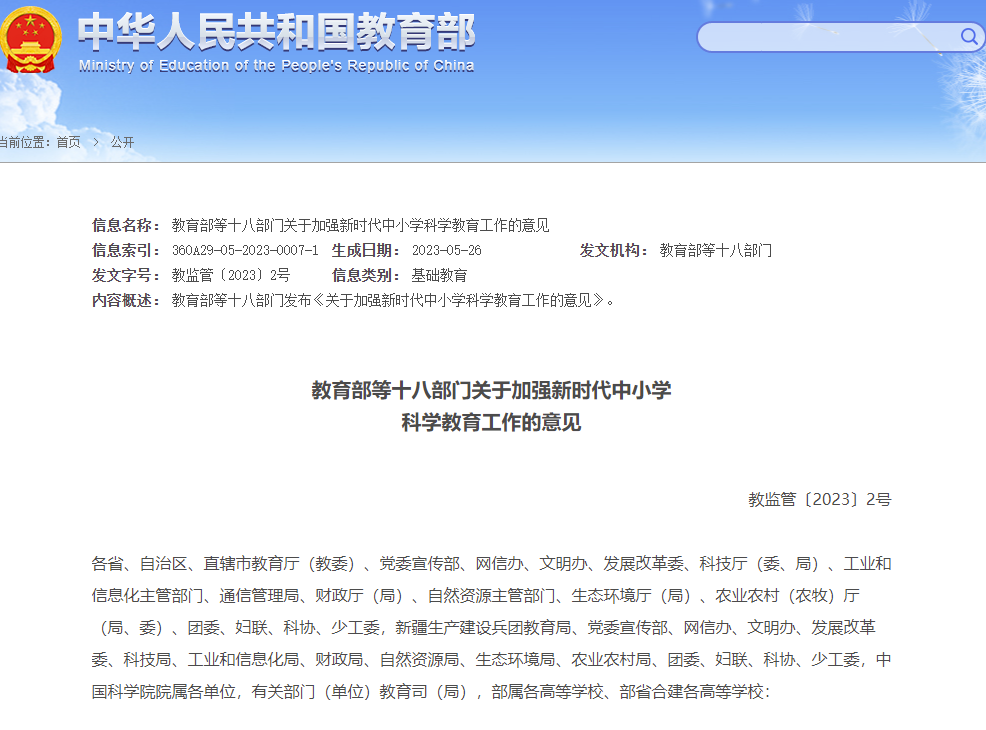Click the paragraph line starting 各省、自治区
This screenshot has width=986, height=730.
click(491, 563)
